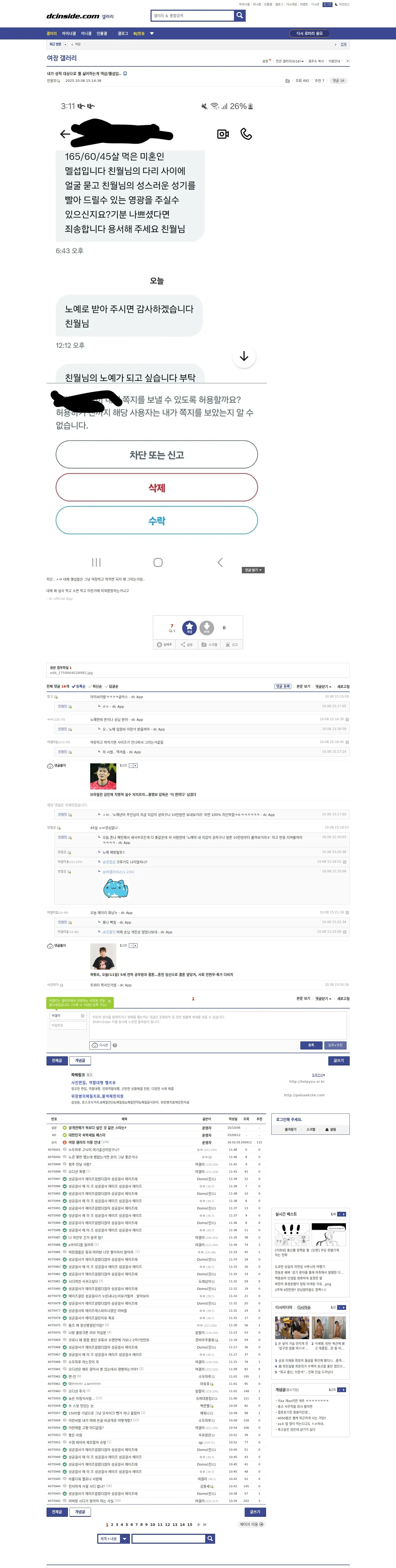The height and width of the screenshot is (1568, 396).
Task: Select the 답글순 sort option
Action: coord(112,686)
